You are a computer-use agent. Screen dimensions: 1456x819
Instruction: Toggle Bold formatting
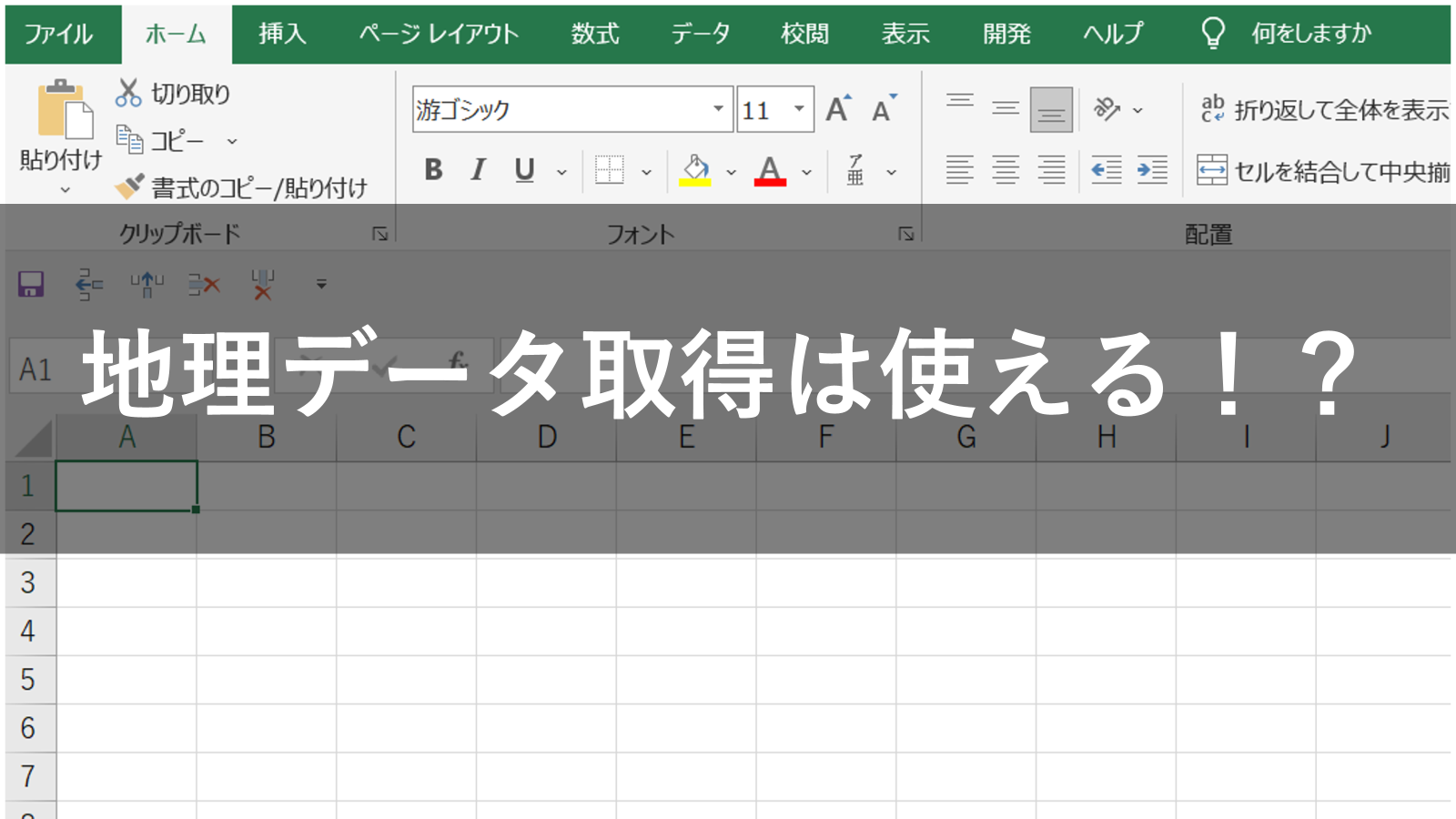(433, 170)
